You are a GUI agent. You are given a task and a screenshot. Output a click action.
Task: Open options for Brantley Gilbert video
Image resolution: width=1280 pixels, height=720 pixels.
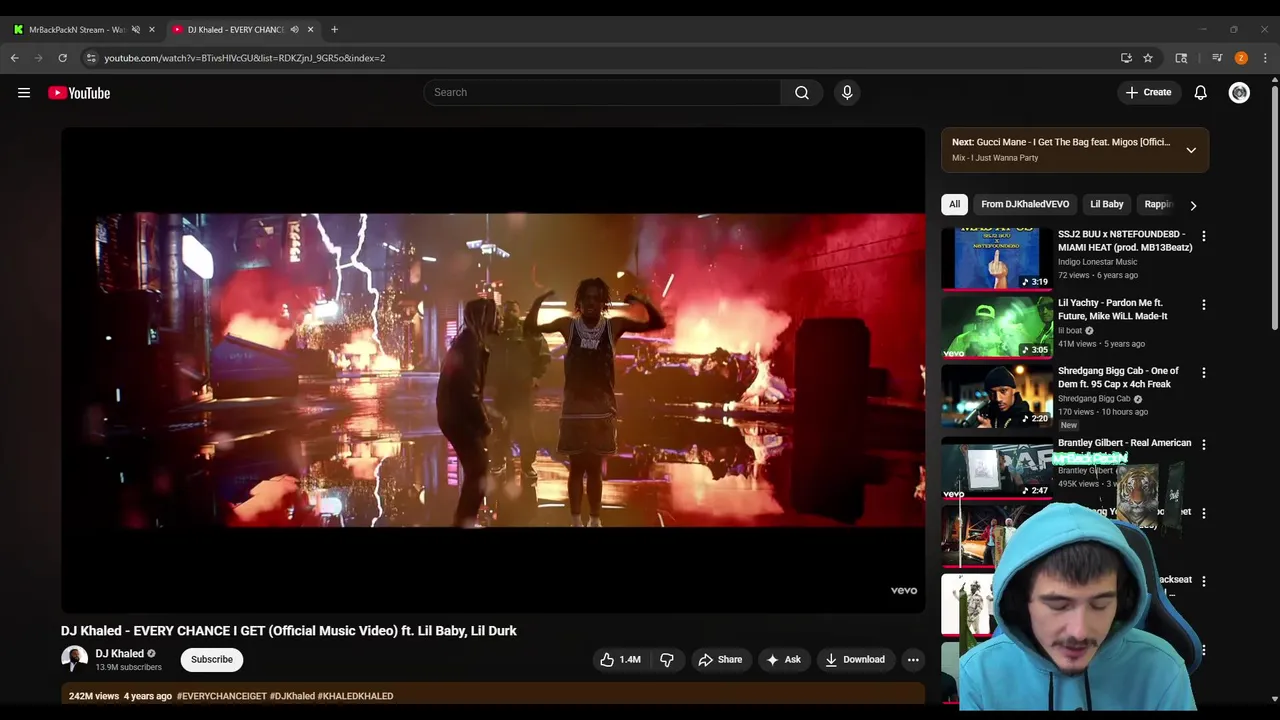tap(1203, 444)
